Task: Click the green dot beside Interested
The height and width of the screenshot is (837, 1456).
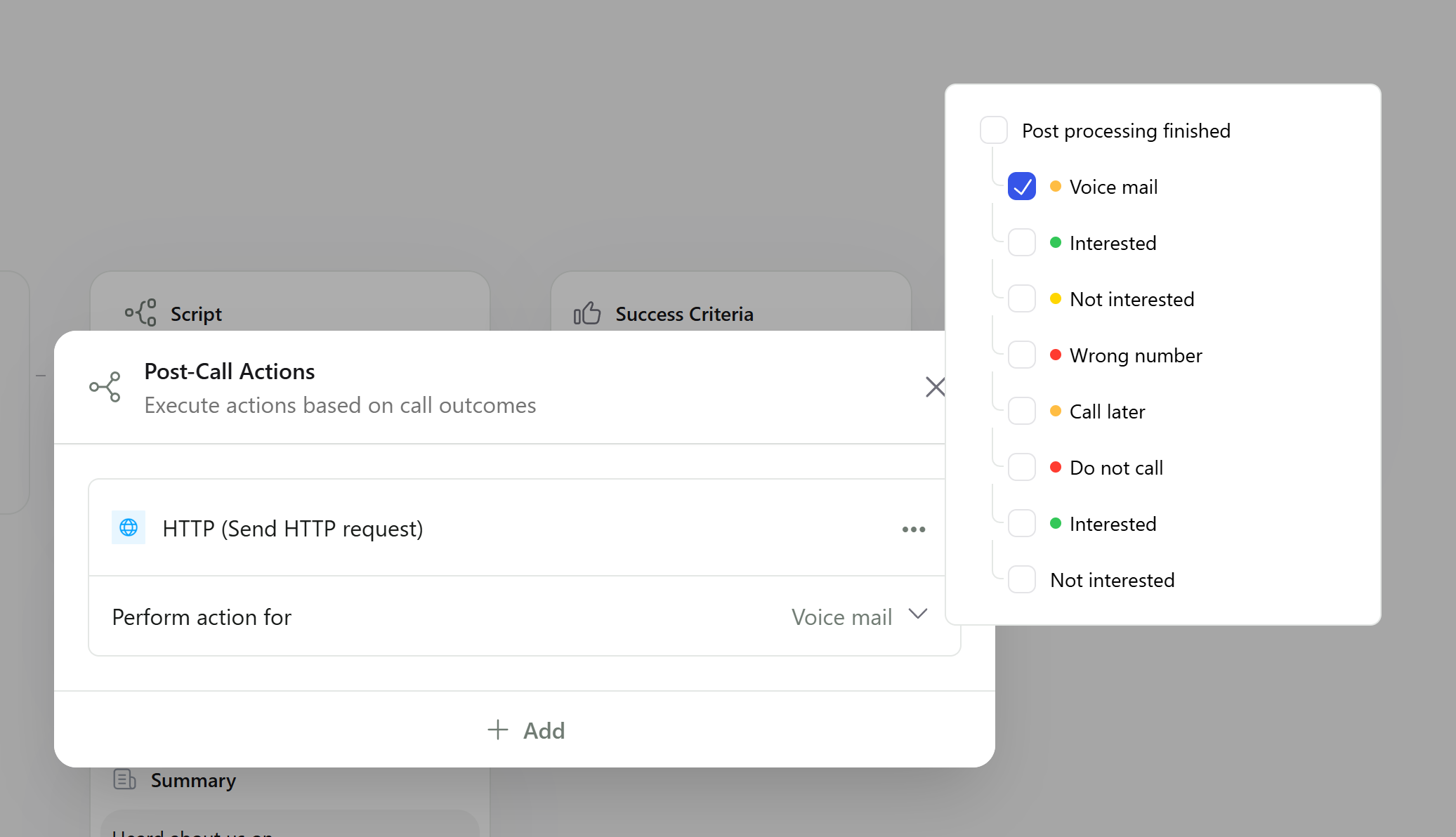Action: coord(1056,242)
